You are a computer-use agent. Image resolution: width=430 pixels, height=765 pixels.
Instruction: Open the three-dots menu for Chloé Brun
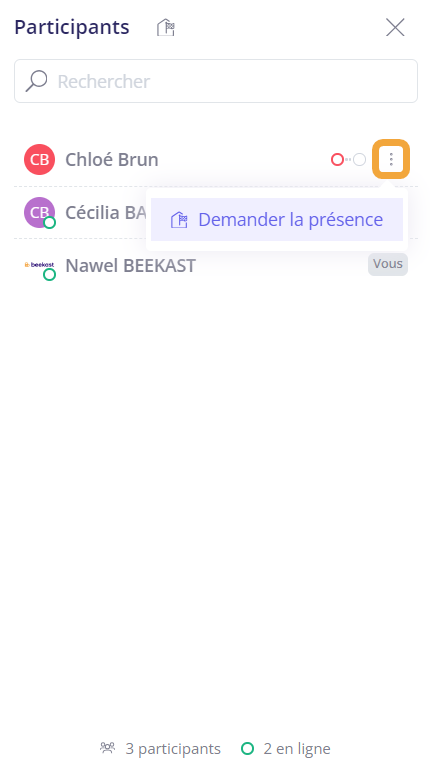point(391,159)
